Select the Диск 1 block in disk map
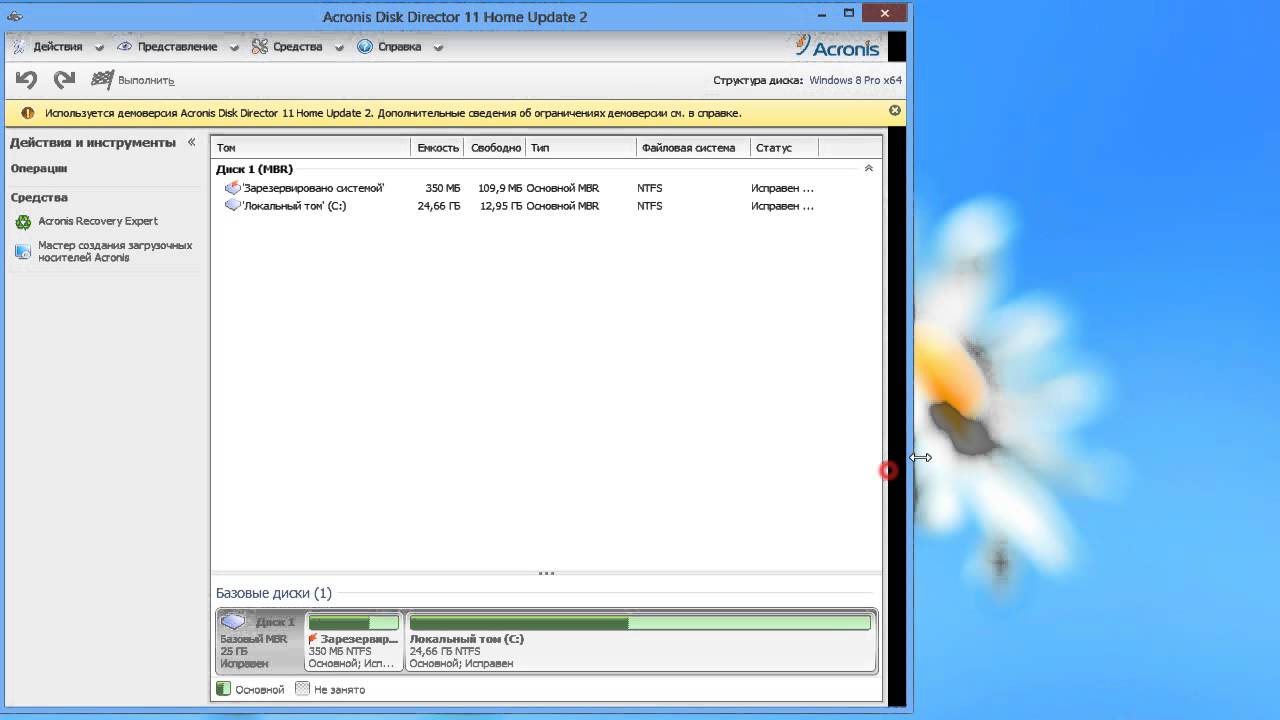The height and width of the screenshot is (720, 1280). [260, 641]
